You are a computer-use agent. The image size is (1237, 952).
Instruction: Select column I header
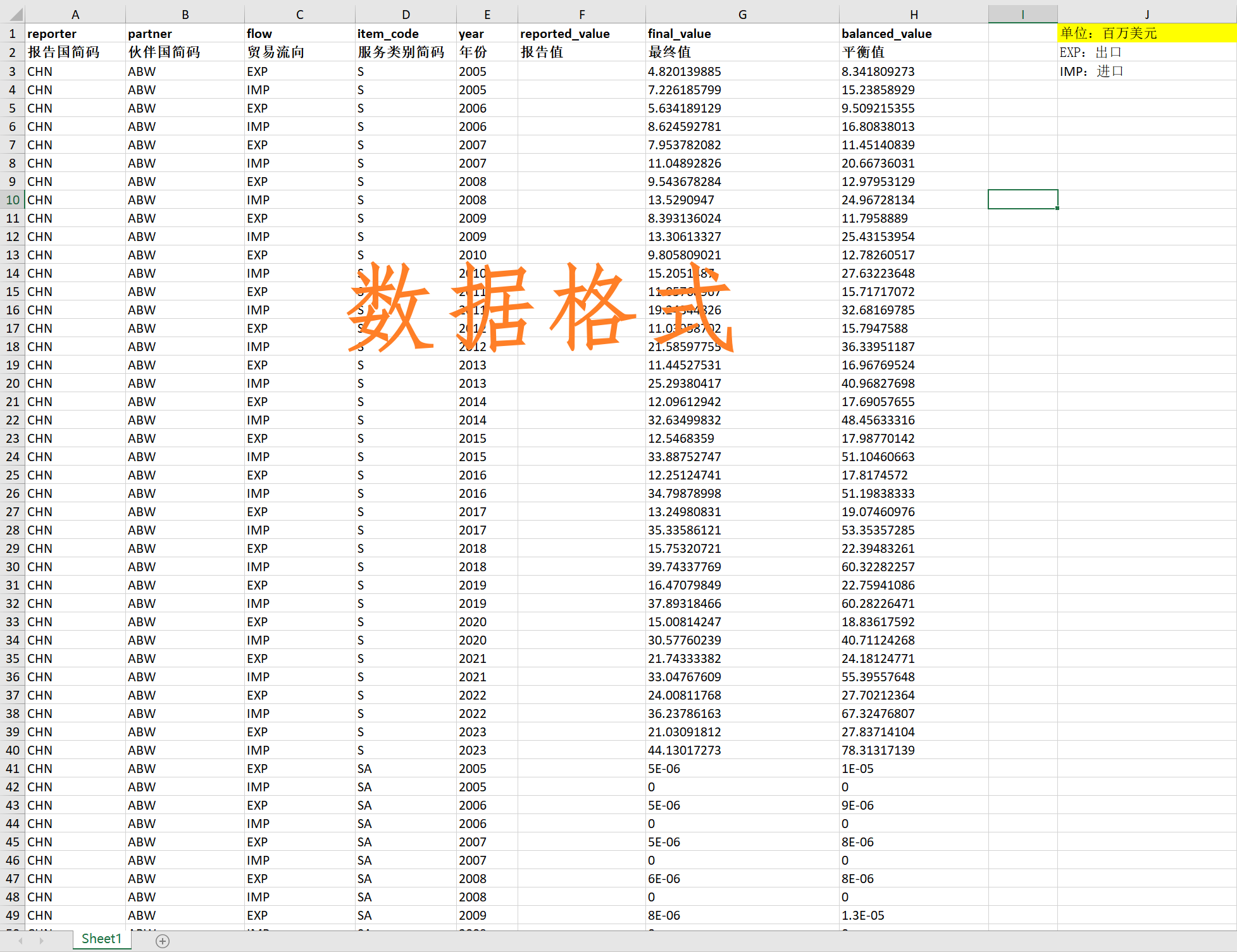1023,14
